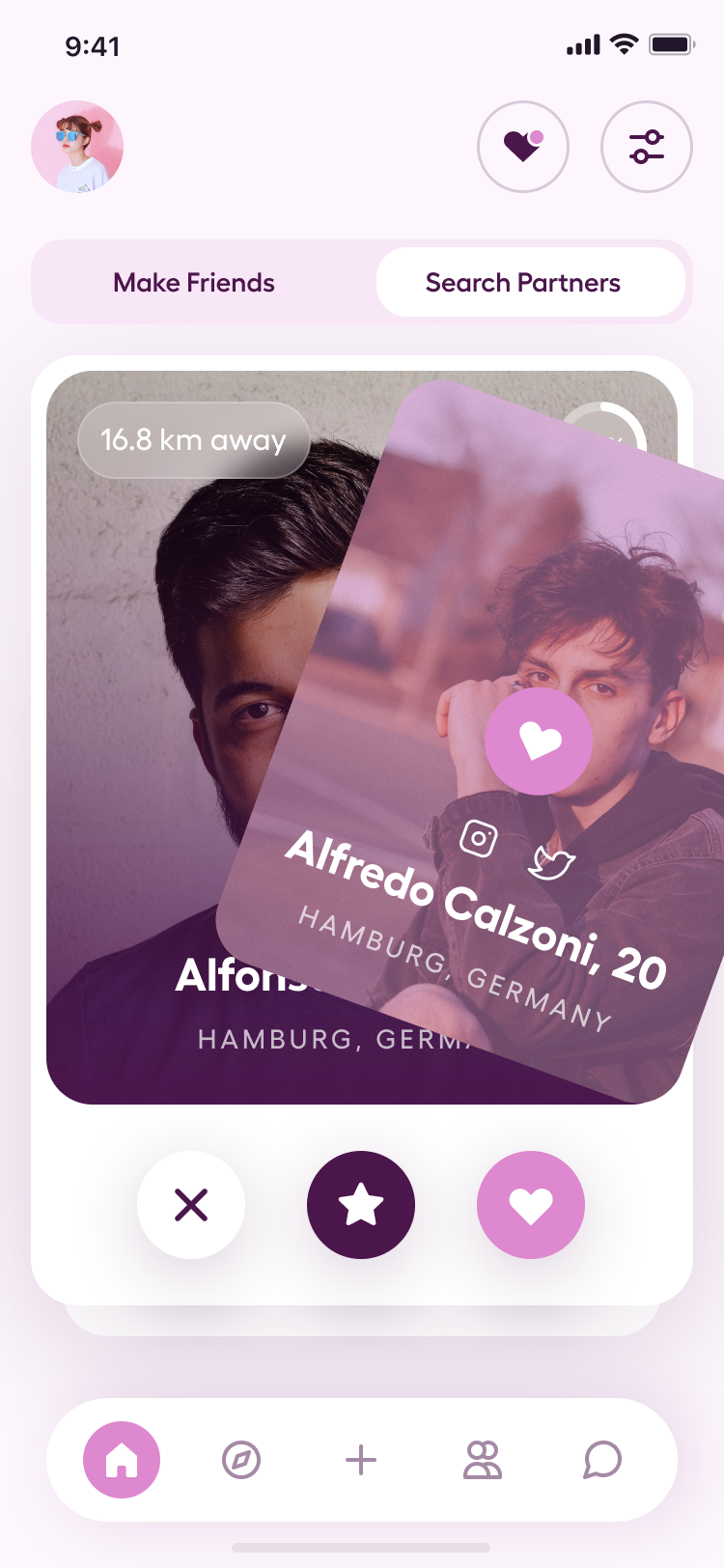This screenshot has width=724, height=1568.
Task: Tap heart overlay on Alfredo's card
Action: point(539,741)
